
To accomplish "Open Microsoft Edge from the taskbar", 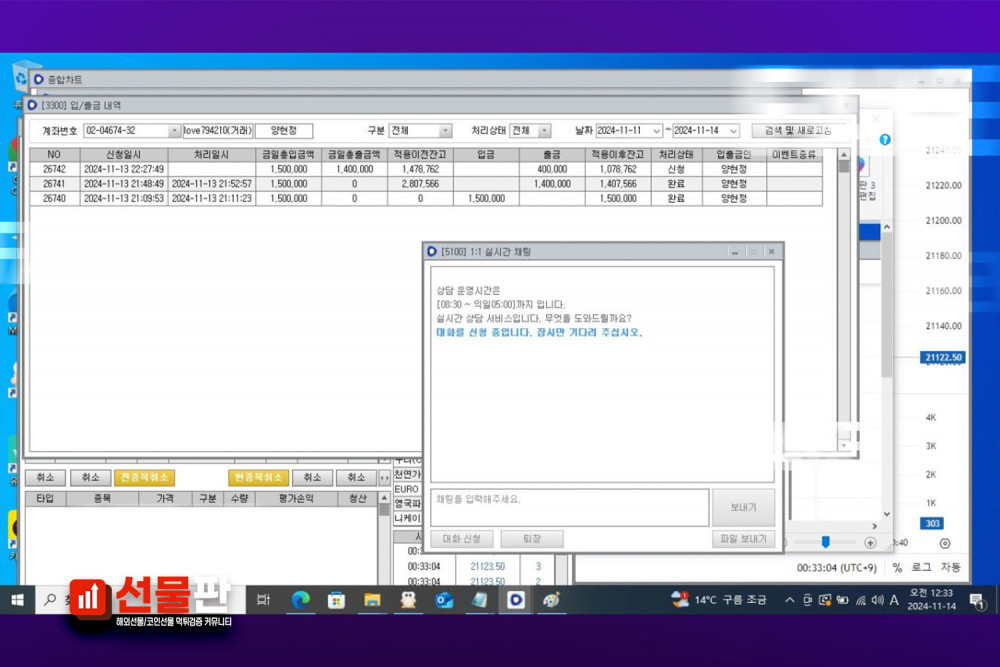I will 300,600.
